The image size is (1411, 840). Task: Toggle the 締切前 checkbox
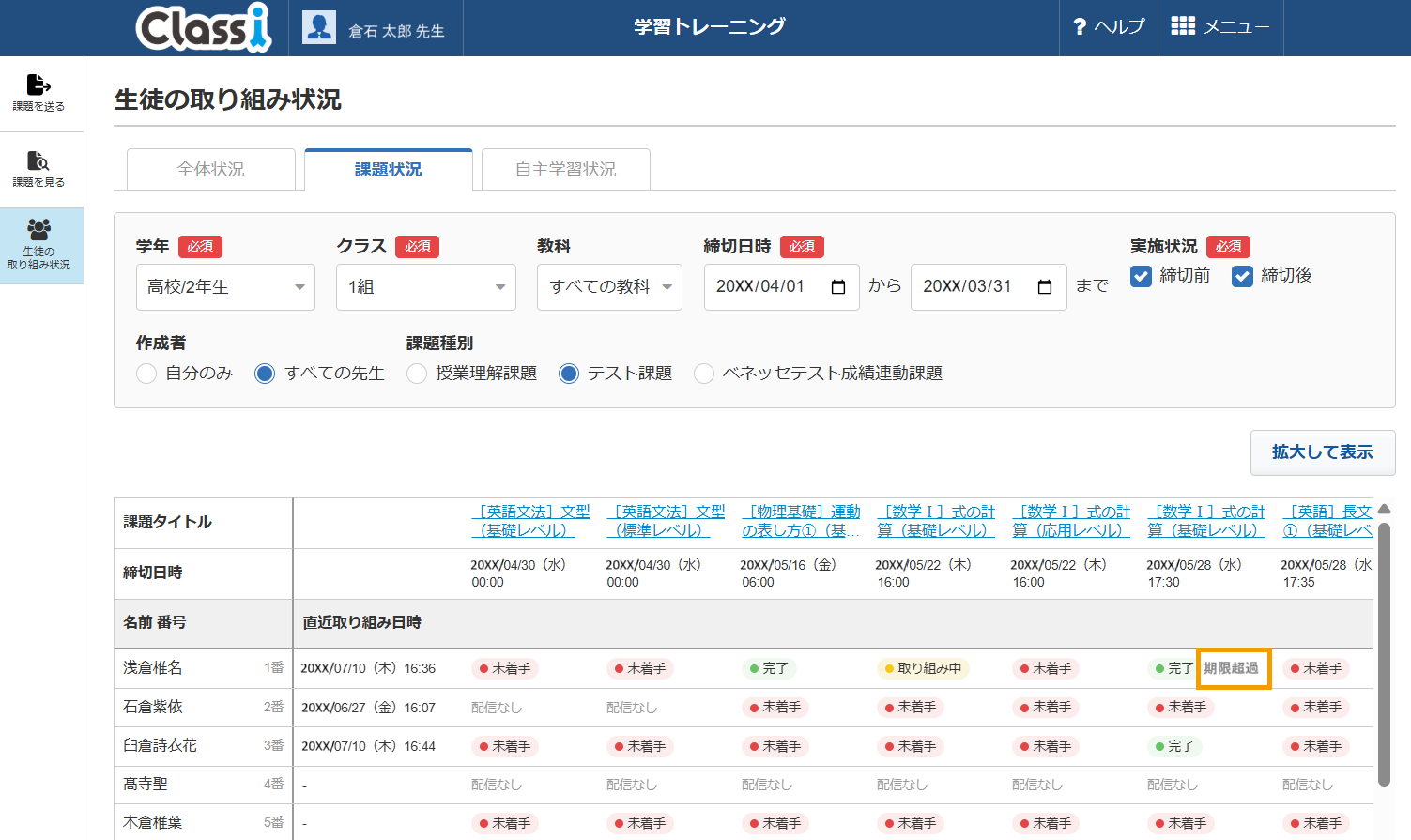(1141, 276)
